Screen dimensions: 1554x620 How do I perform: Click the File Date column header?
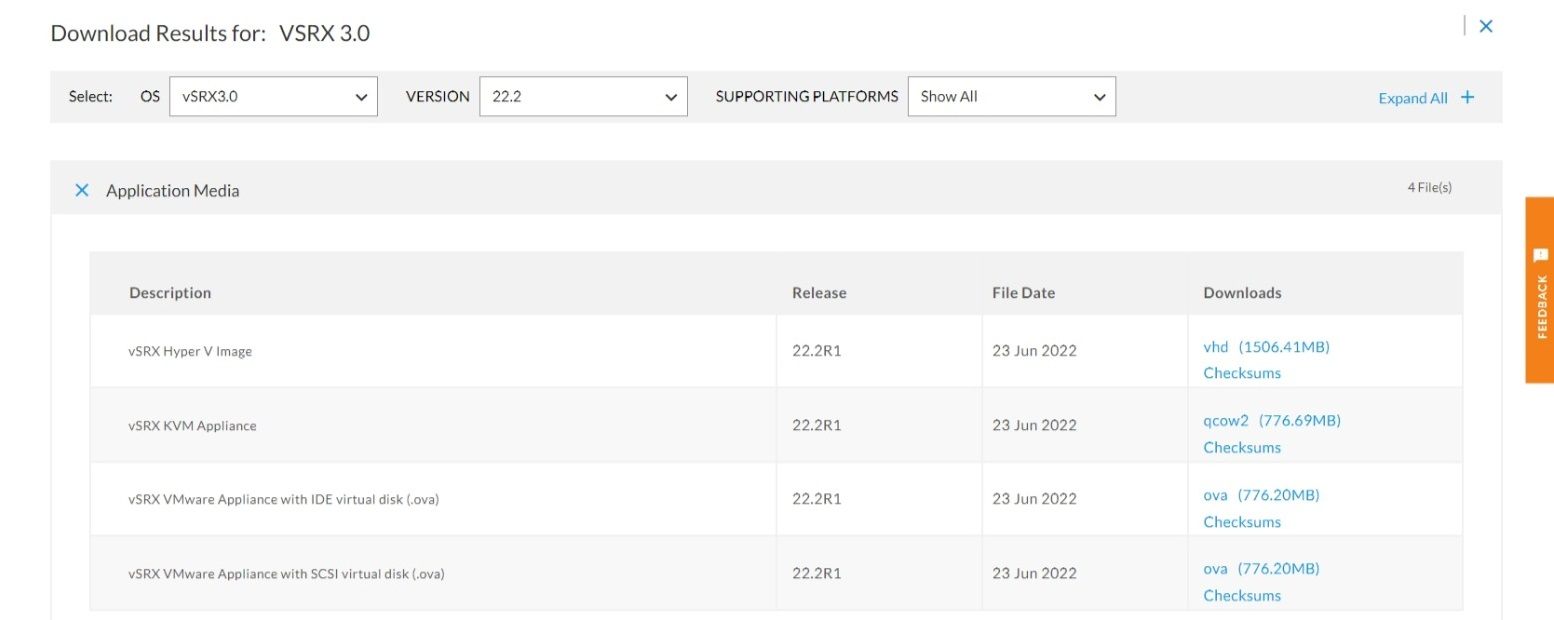pos(1023,293)
